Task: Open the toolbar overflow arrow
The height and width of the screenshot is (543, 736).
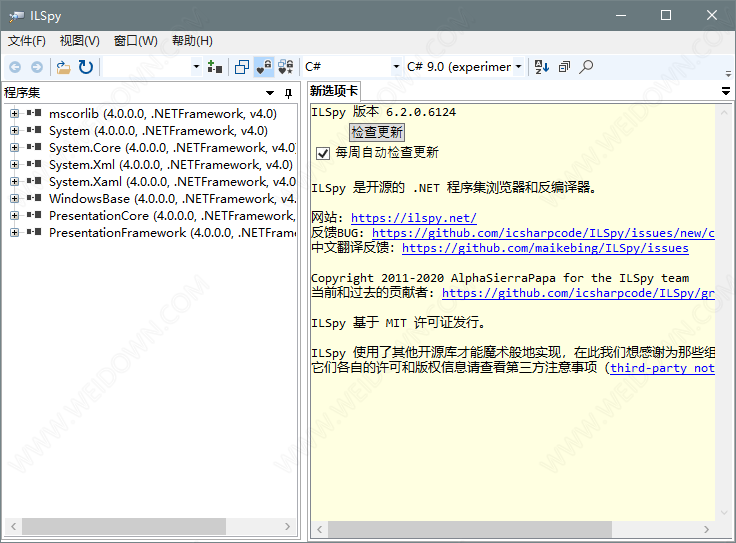Action: coord(728,74)
